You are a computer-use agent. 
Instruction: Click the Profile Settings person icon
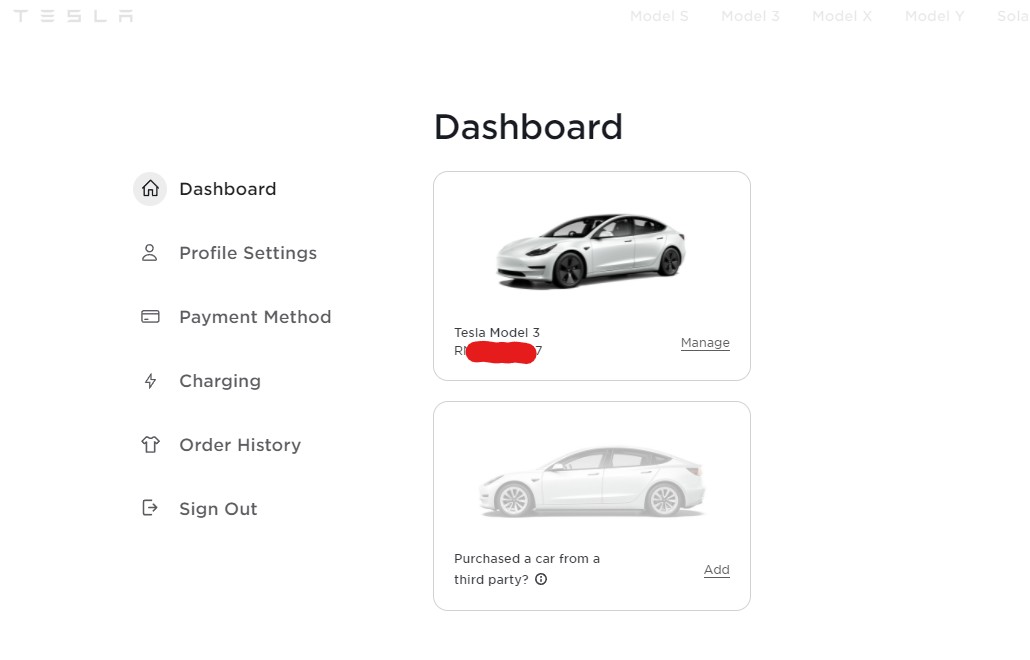pos(150,253)
